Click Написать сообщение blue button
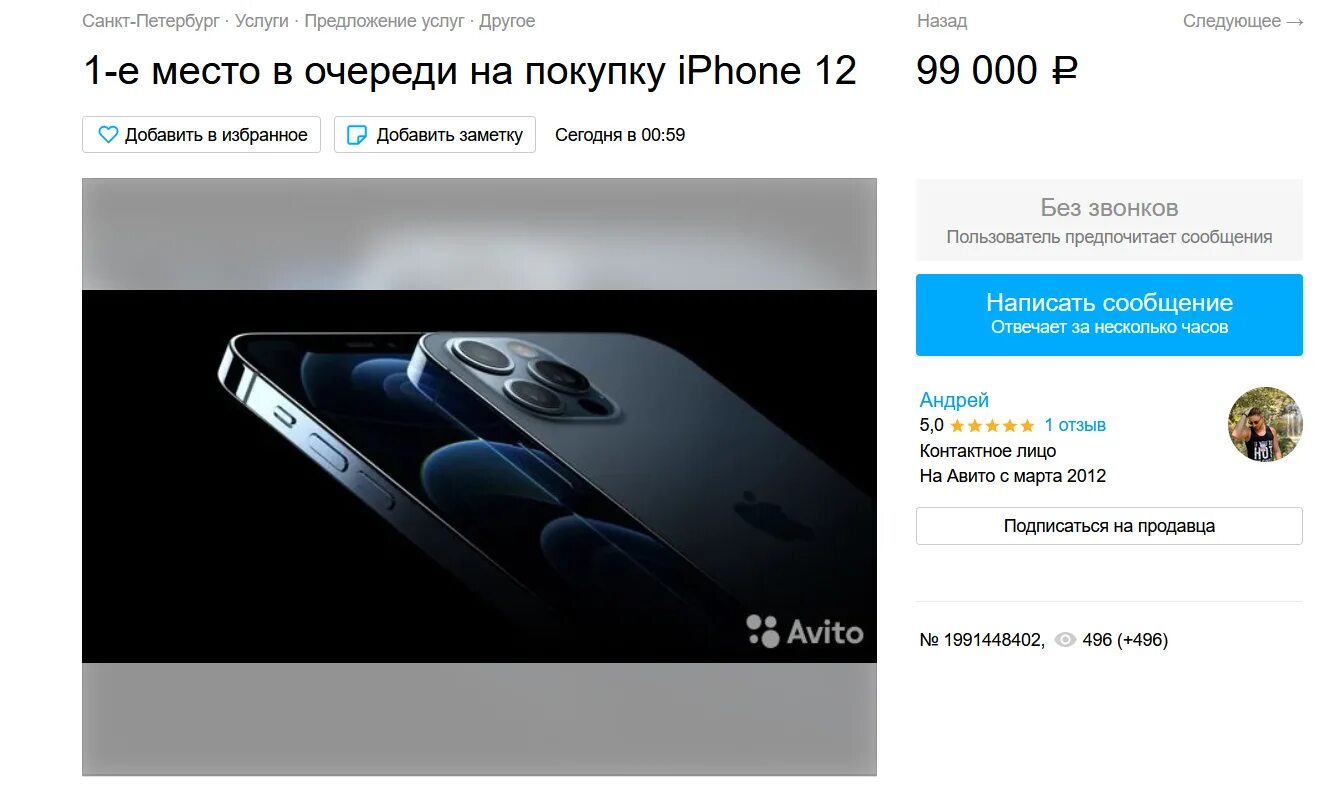 (x=1109, y=315)
